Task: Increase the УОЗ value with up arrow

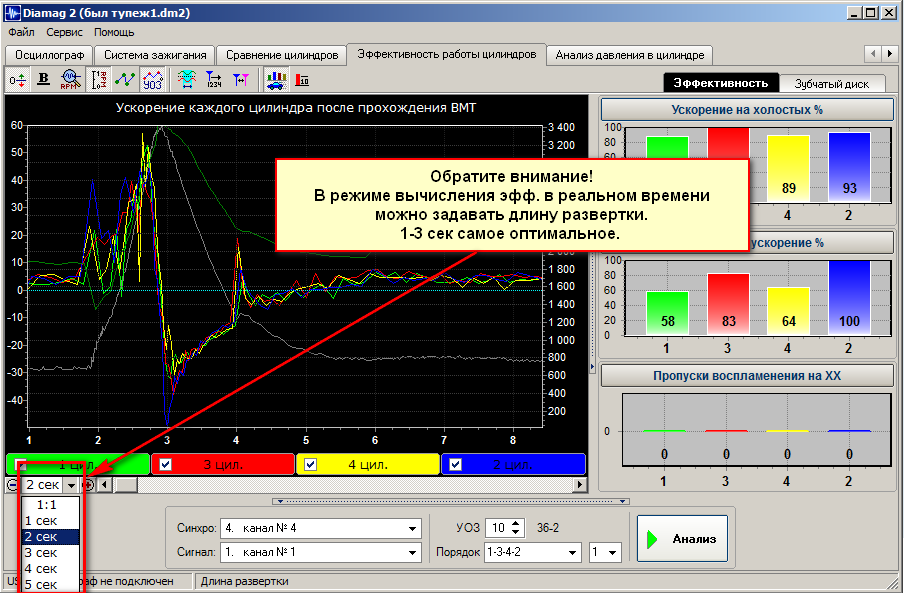Action: coord(516,523)
